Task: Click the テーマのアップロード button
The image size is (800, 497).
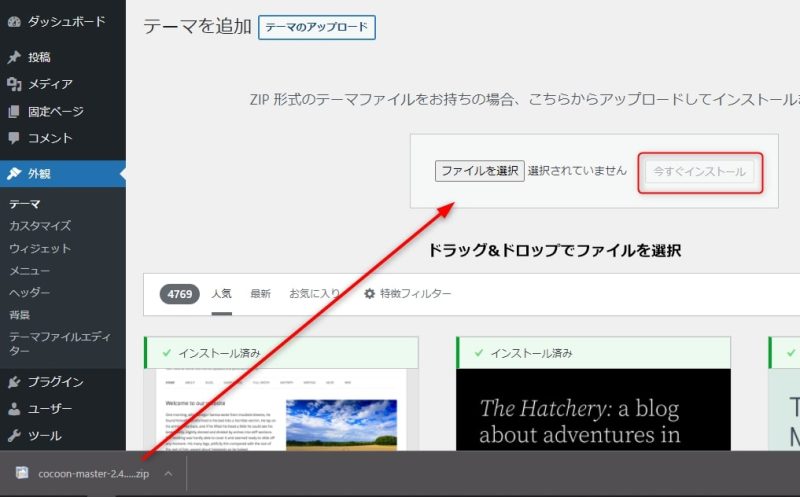Action: 316,28
